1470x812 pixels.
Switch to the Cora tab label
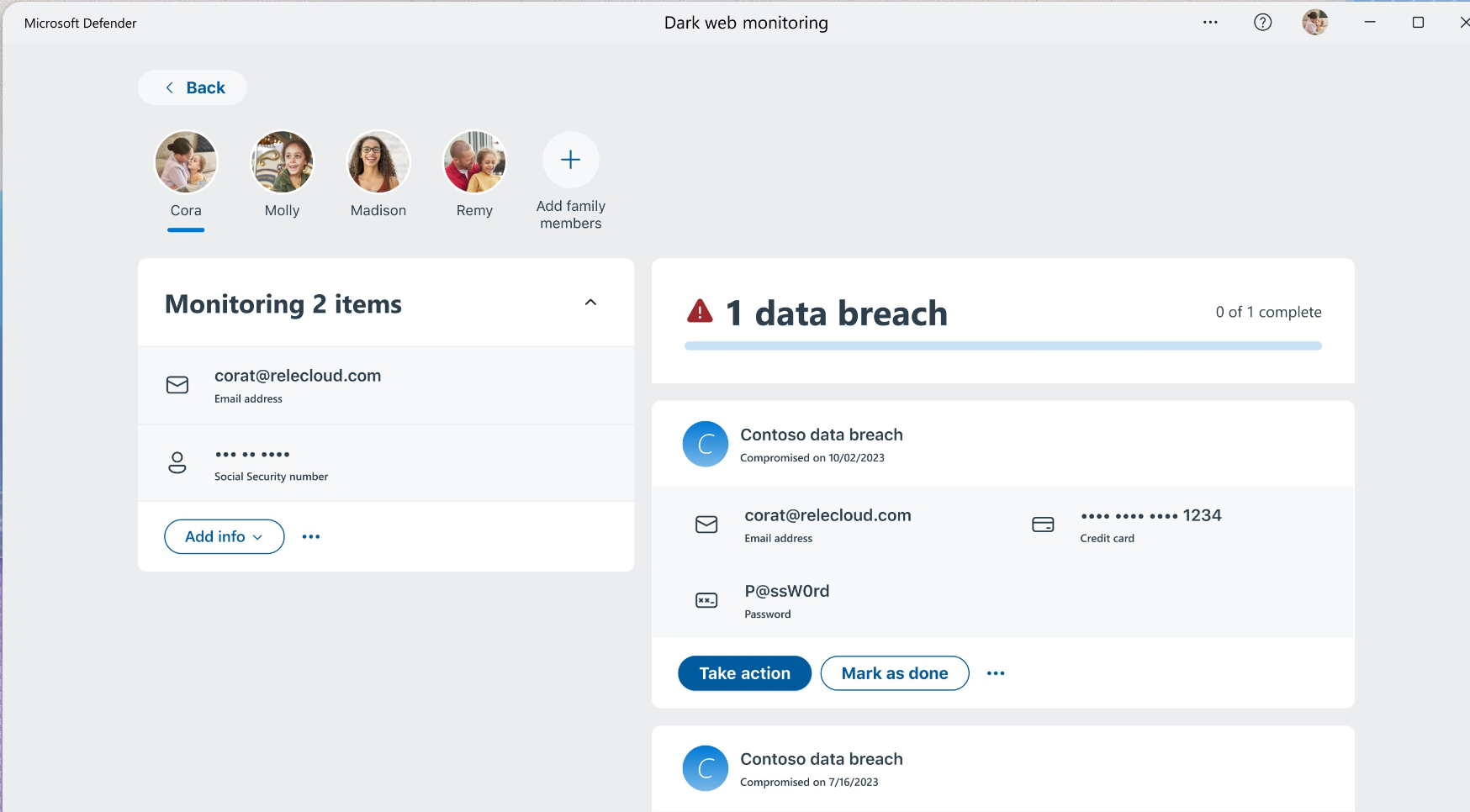[186, 210]
